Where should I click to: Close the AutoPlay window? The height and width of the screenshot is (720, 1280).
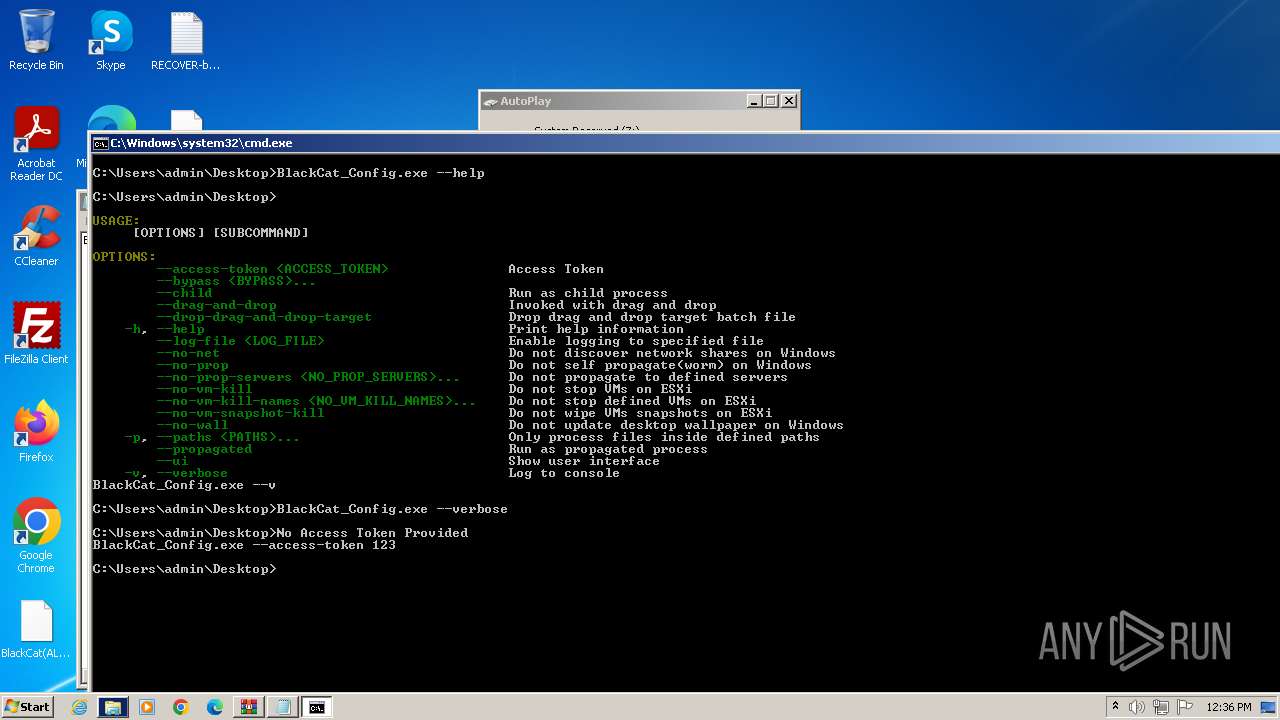point(789,101)
